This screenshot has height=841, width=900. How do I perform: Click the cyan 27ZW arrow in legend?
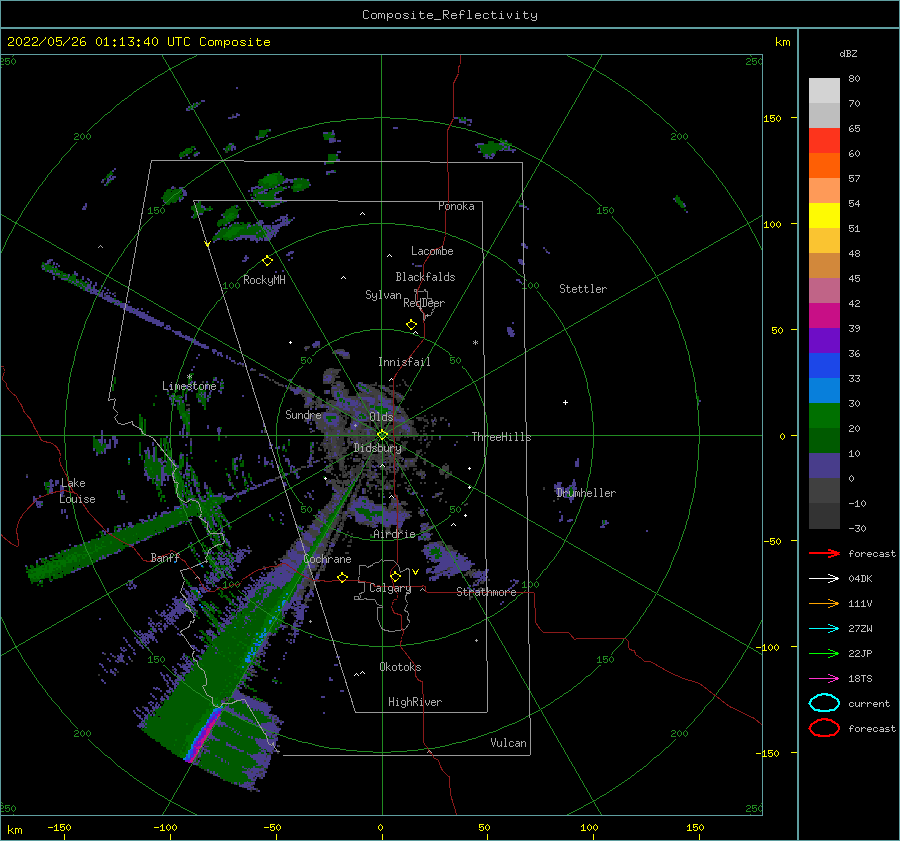click(824, 629)
